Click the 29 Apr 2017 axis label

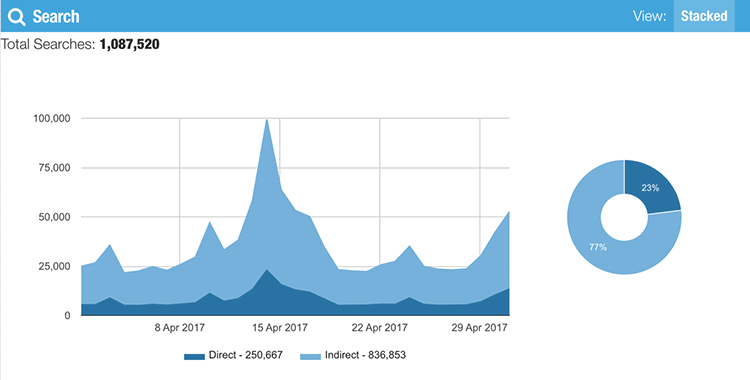(479, 328)
